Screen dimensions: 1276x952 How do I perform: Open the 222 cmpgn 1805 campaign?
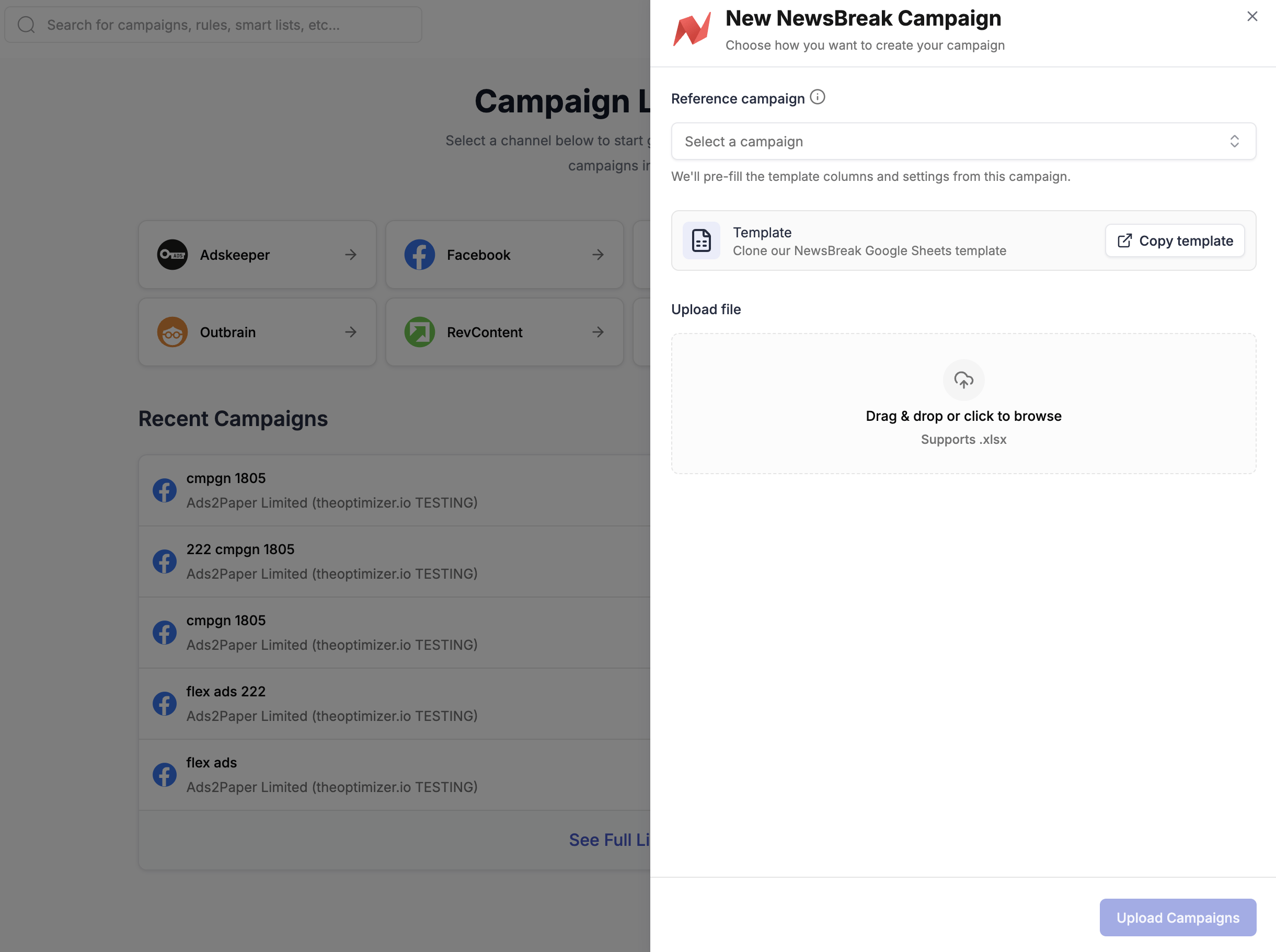tap(395, 561)
